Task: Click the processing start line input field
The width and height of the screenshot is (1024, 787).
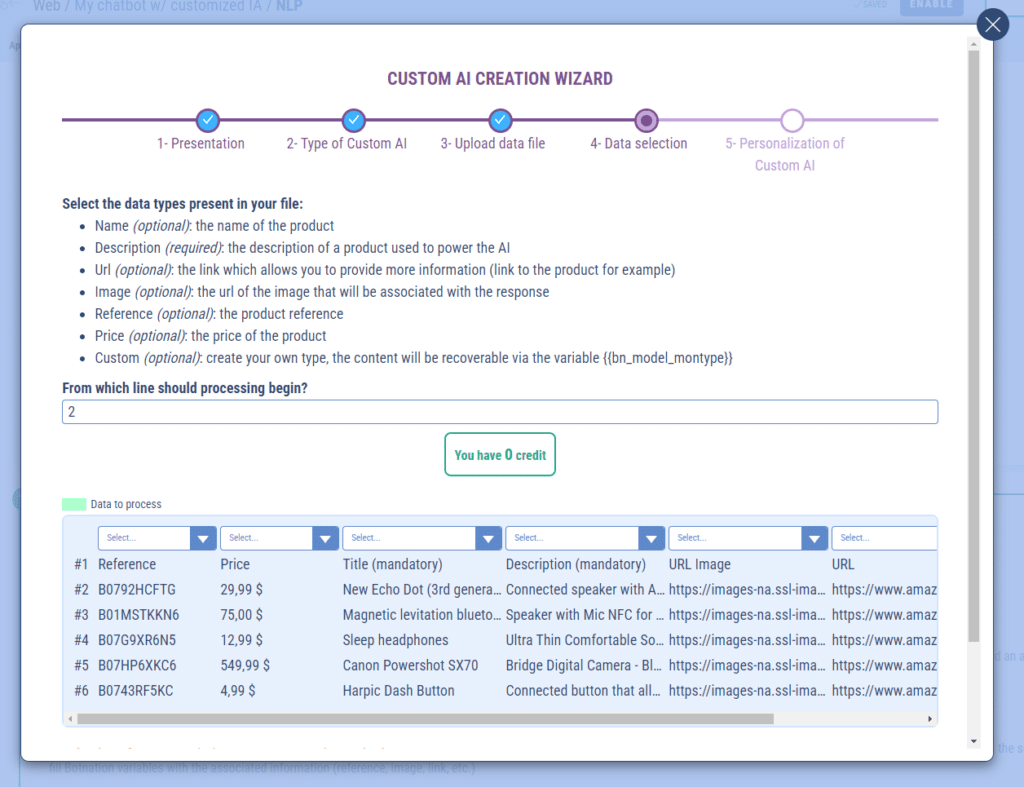Action: click(500, 412)
